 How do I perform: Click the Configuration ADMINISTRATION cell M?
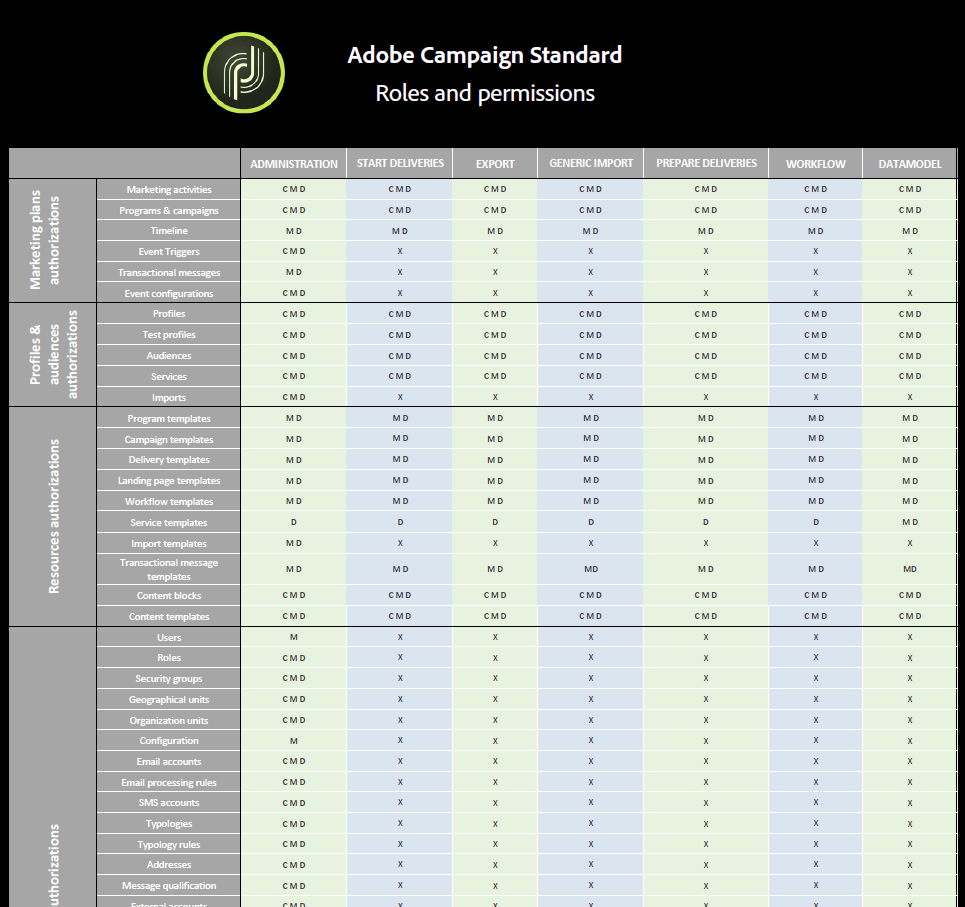(x=294, y=741)
